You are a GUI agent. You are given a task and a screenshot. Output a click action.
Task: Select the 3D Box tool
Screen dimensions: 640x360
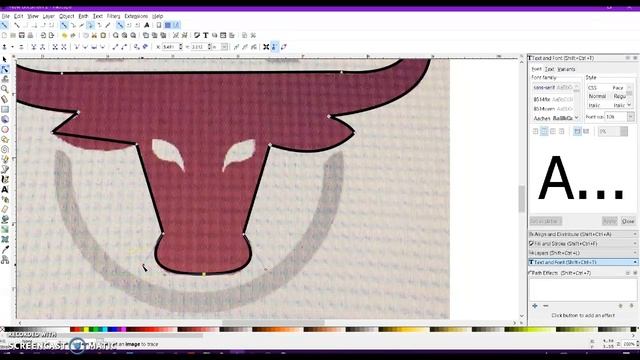point(5,119)
